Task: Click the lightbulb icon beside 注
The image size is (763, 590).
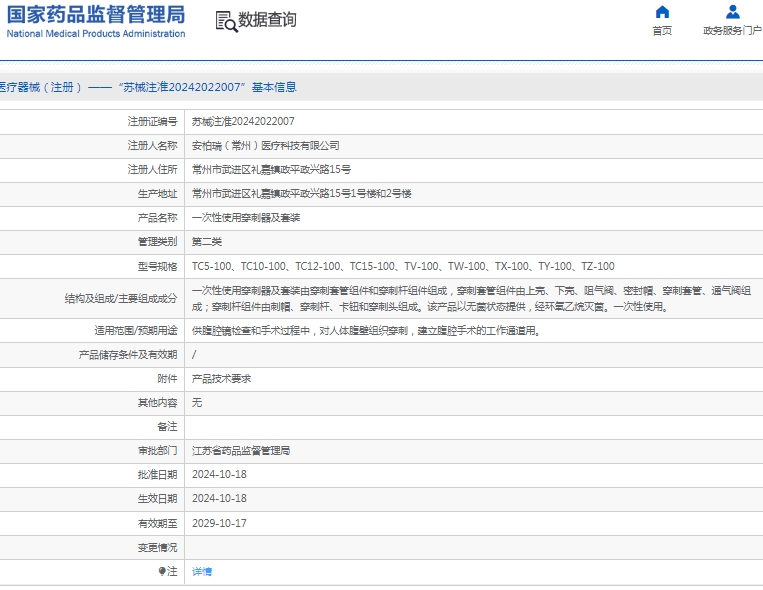Action: point(162,571)
